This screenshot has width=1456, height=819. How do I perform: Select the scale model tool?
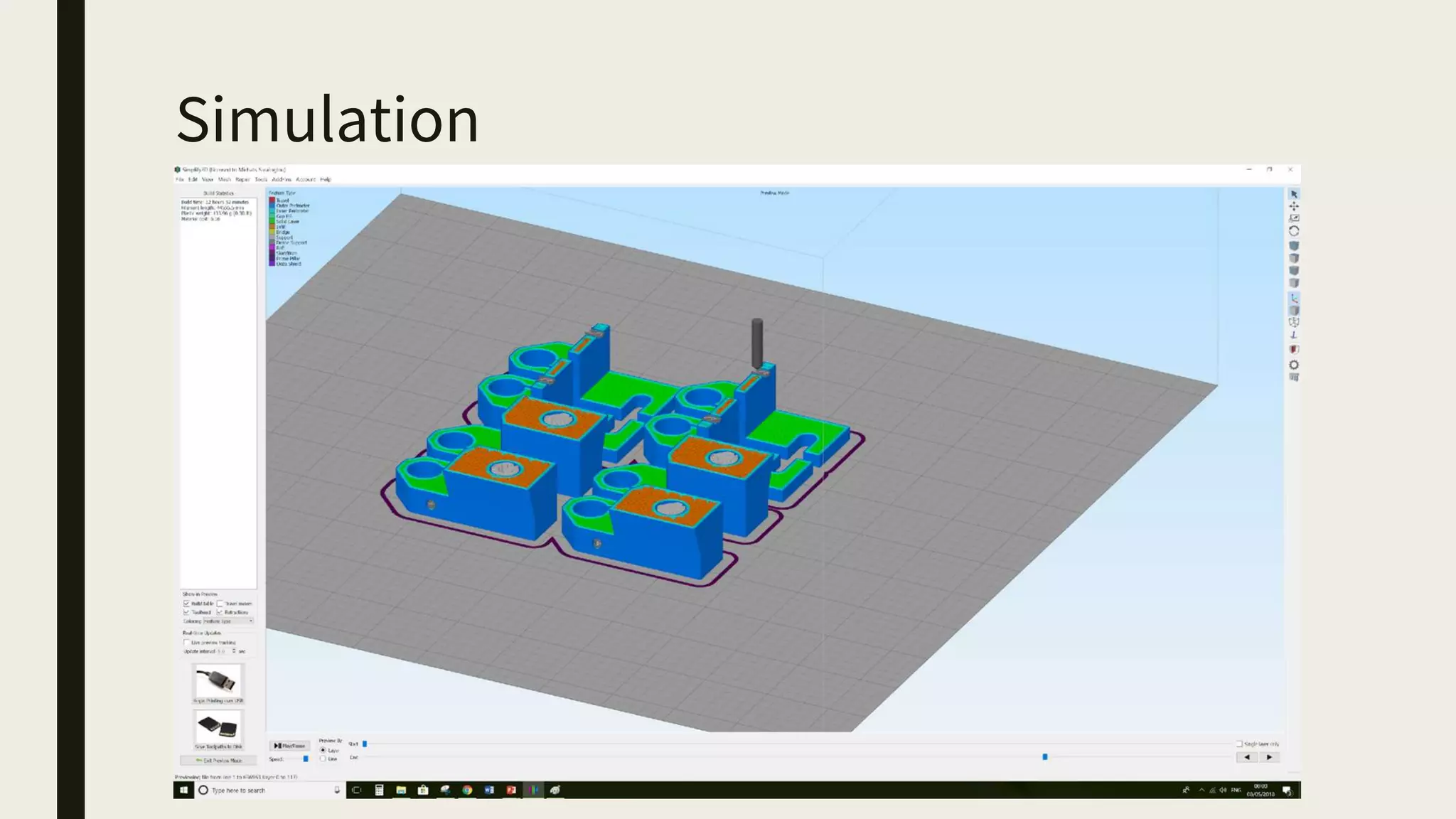tap(1294, 218)
